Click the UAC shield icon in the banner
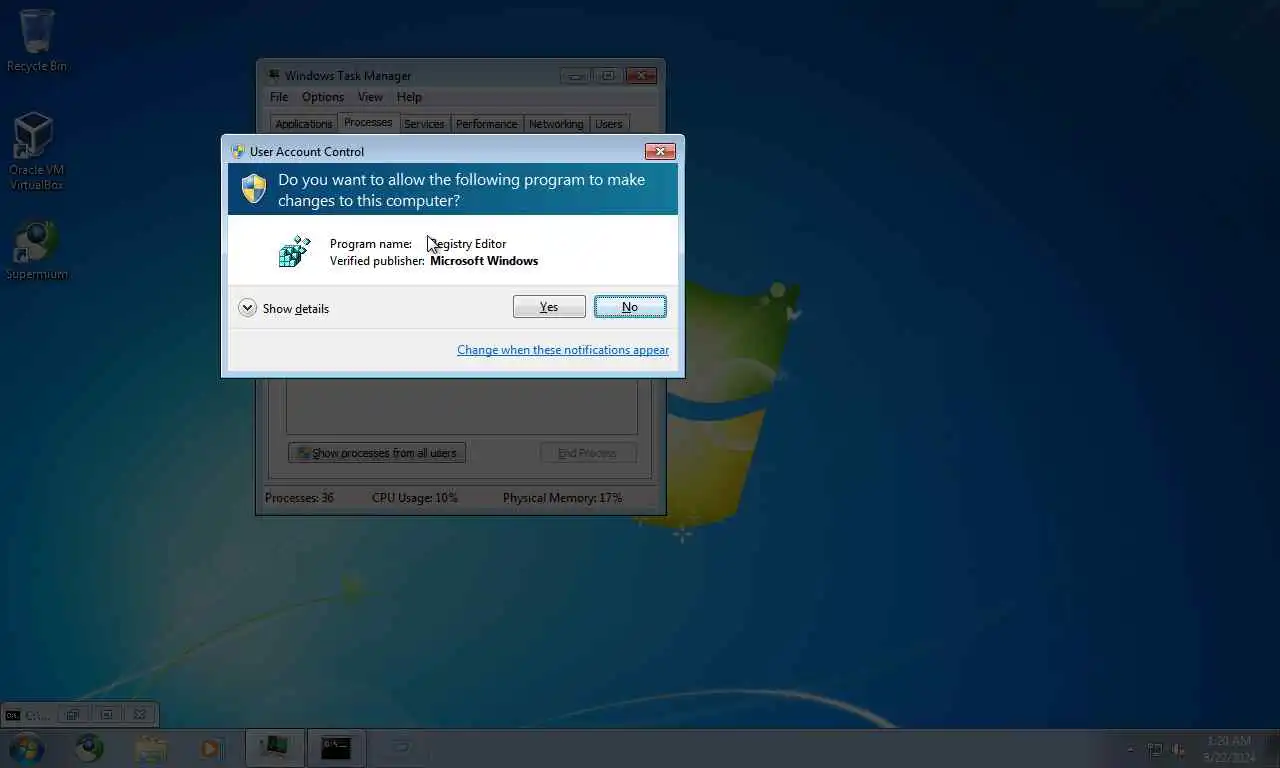The image size is (1280, 768). click(254, 188)
